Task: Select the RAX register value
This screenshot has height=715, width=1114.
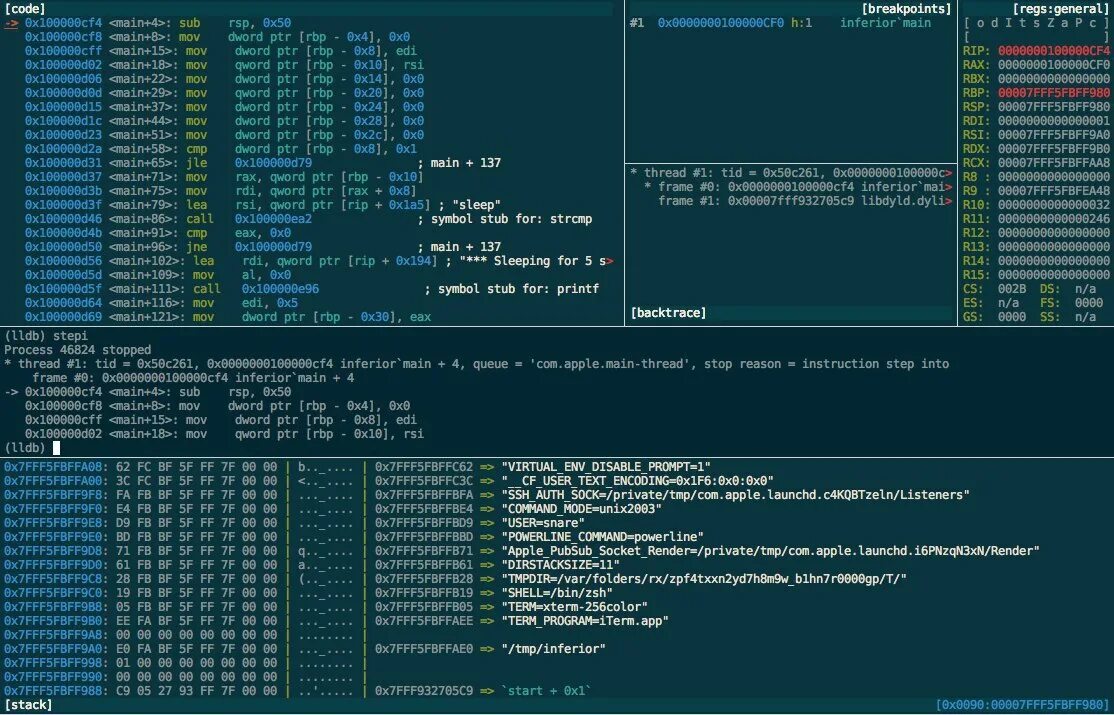Action: pyautogui.click(x=1054, y=65)
